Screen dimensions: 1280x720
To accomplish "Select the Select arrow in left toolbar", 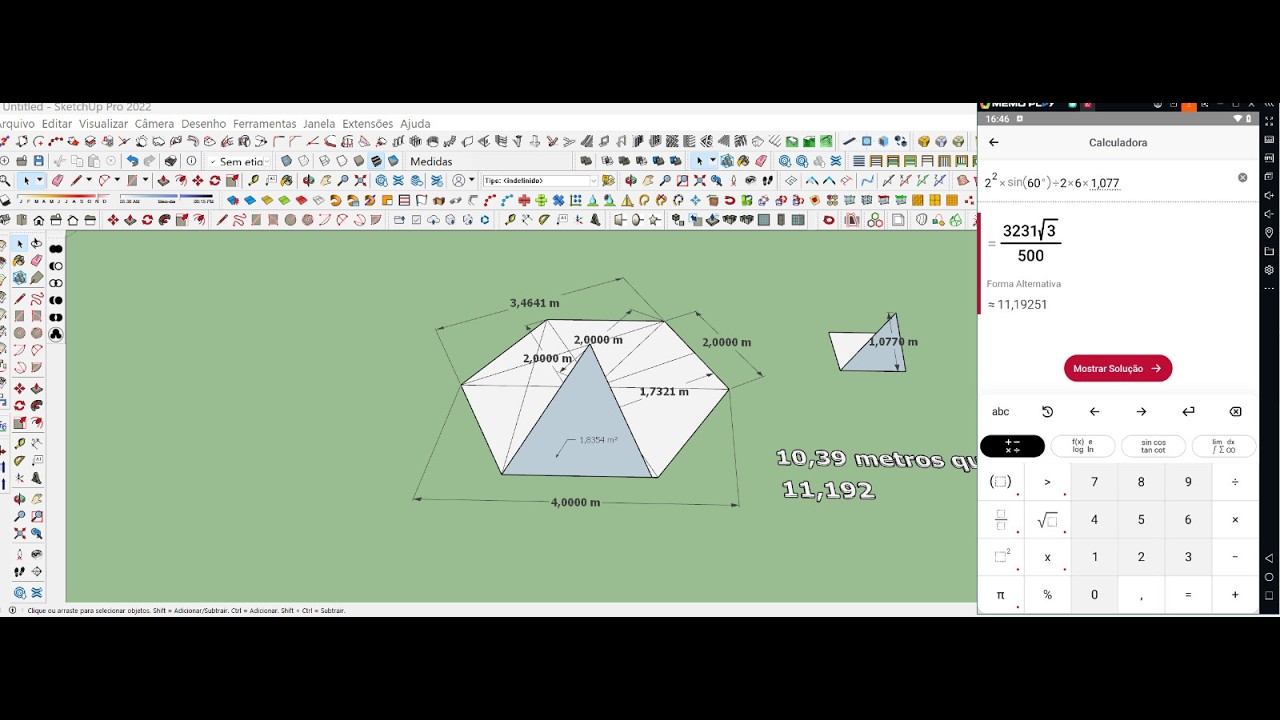I will (19, 244).
